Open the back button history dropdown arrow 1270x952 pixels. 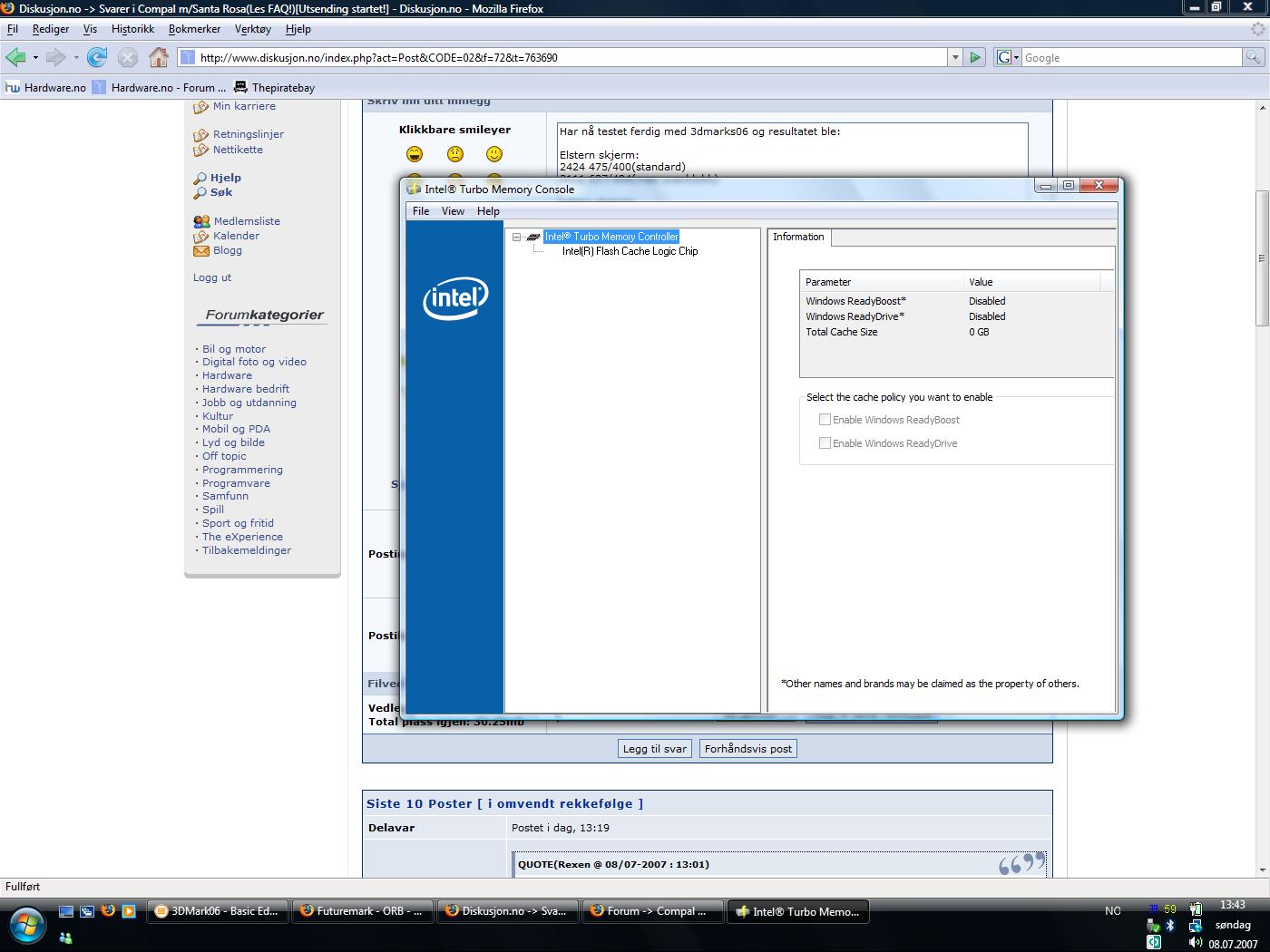(x=35, y=57)
